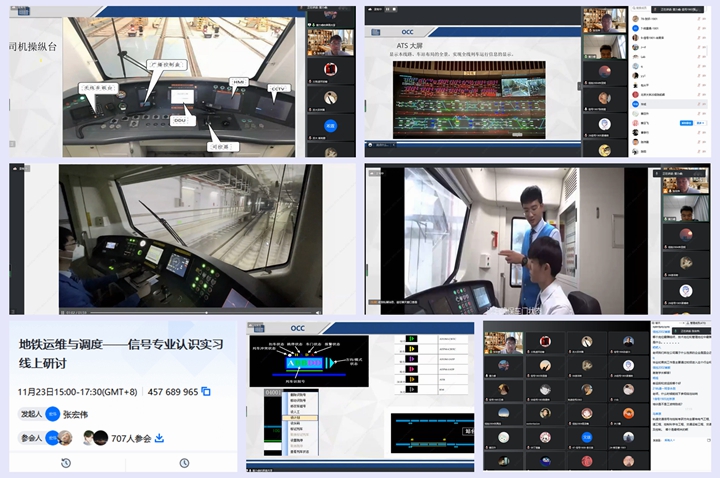Viewport: 720px width, 478px height.
Task: Open meeting history icon at bottom left
Action: pyautogui.click(x=65, y=463)
